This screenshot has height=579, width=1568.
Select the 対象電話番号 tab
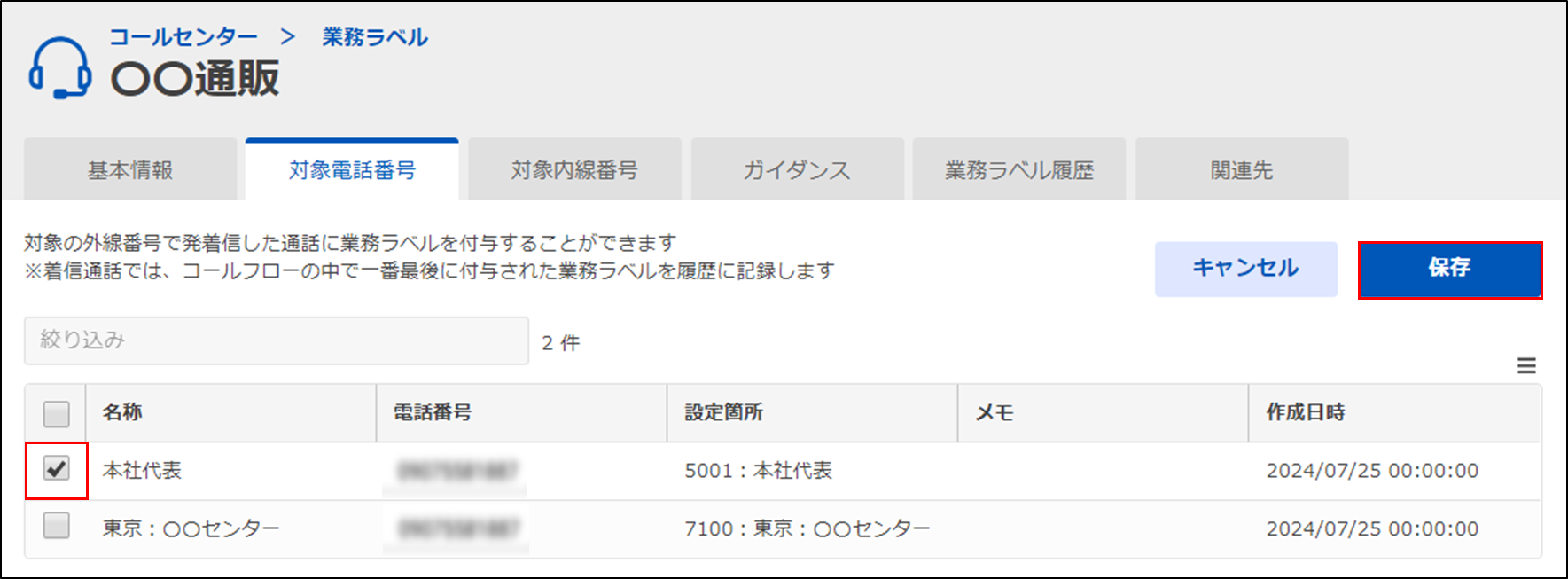click(352, 169)
